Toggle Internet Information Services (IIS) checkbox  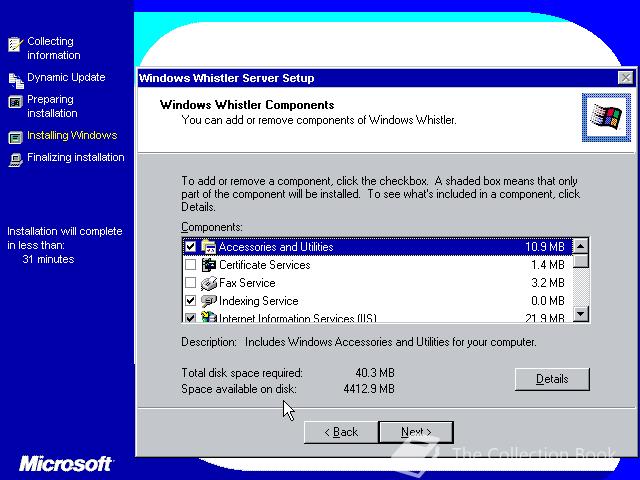click(190, 318)
